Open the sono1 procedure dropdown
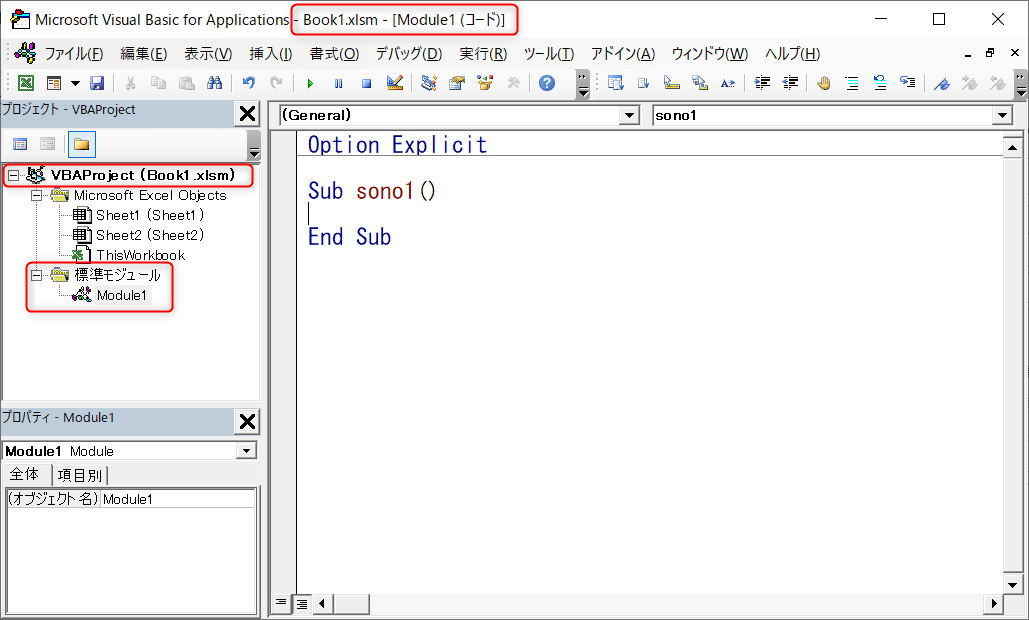Image resolution: width=1029 pixels, height=620 pixels. point(1002,115)
